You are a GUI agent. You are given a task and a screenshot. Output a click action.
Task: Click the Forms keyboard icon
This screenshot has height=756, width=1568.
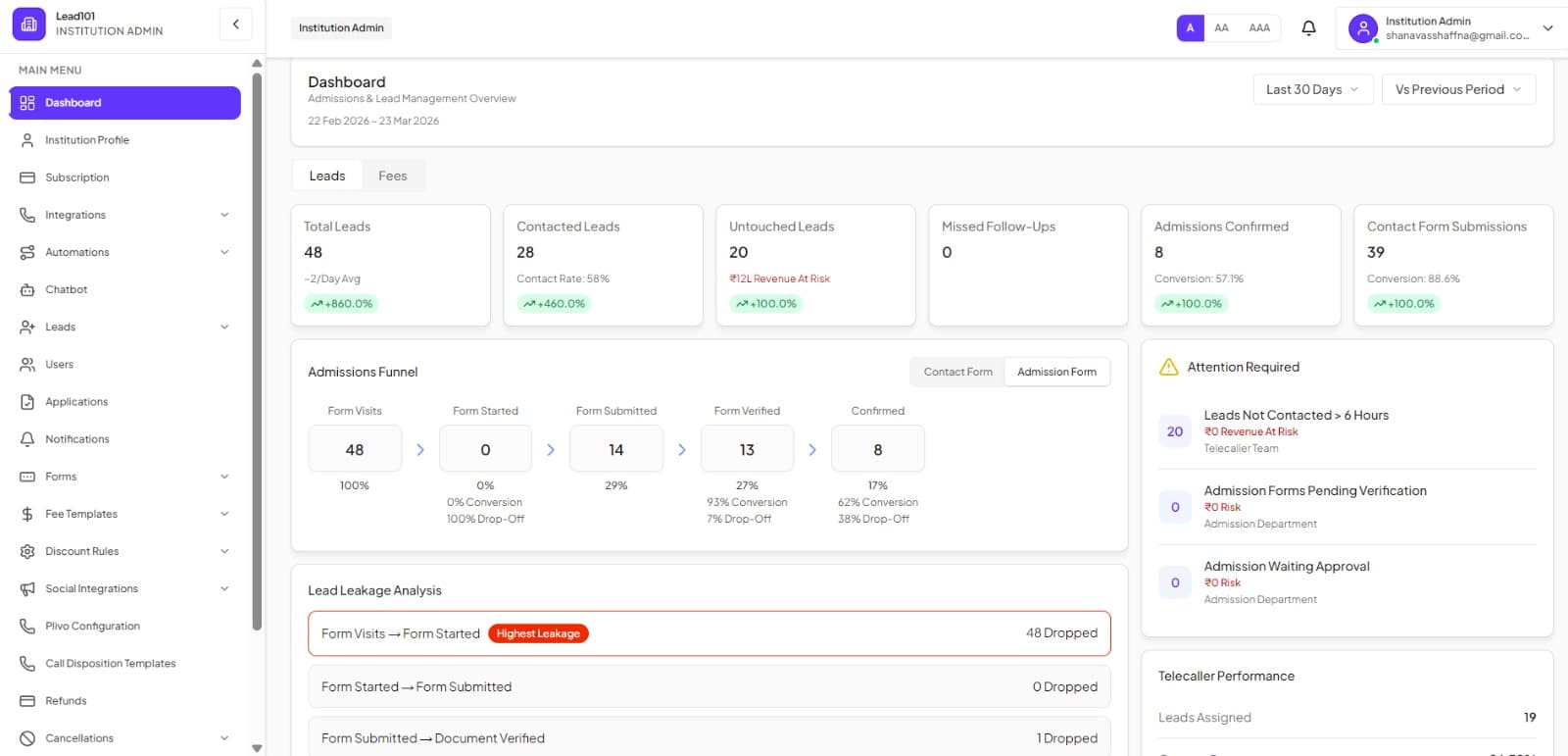27,477
